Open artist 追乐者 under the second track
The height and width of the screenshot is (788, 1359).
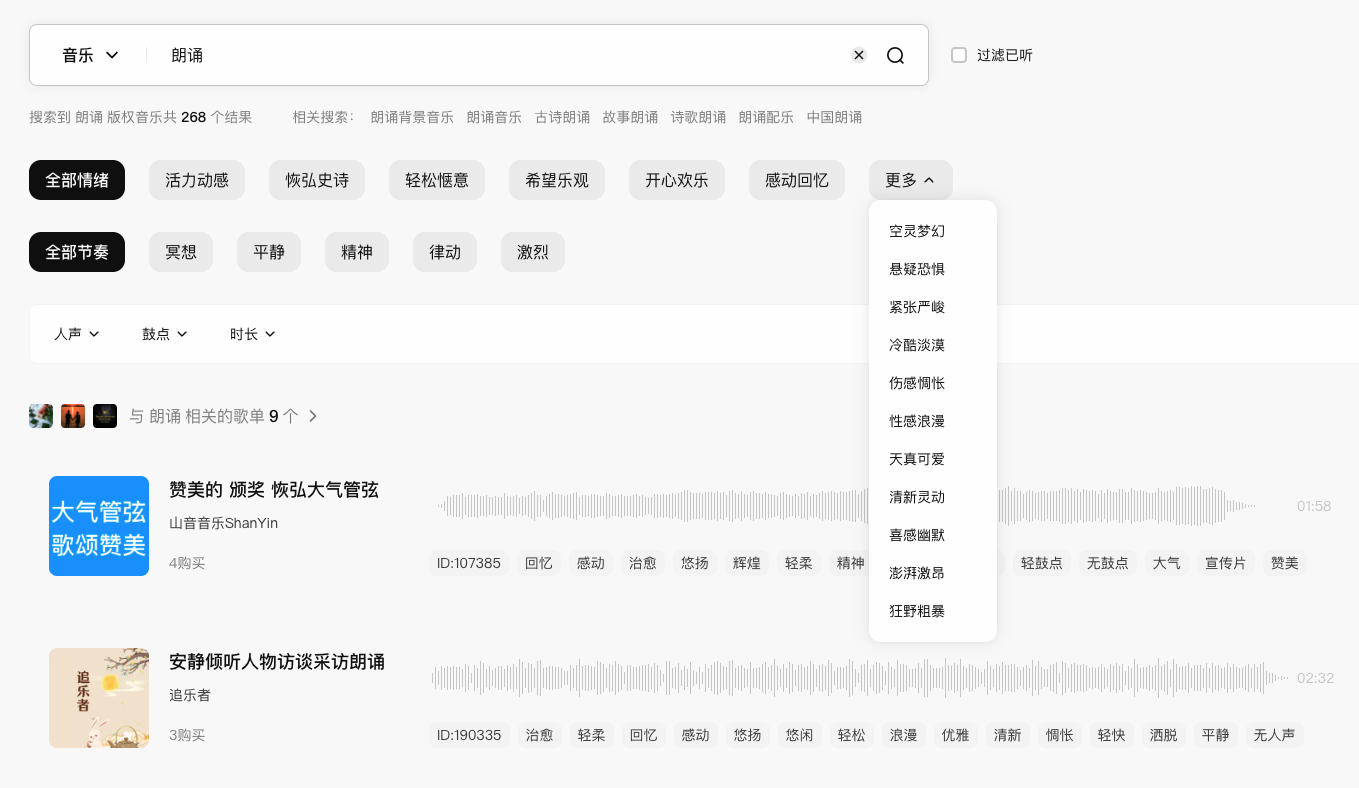click(190, 695)
